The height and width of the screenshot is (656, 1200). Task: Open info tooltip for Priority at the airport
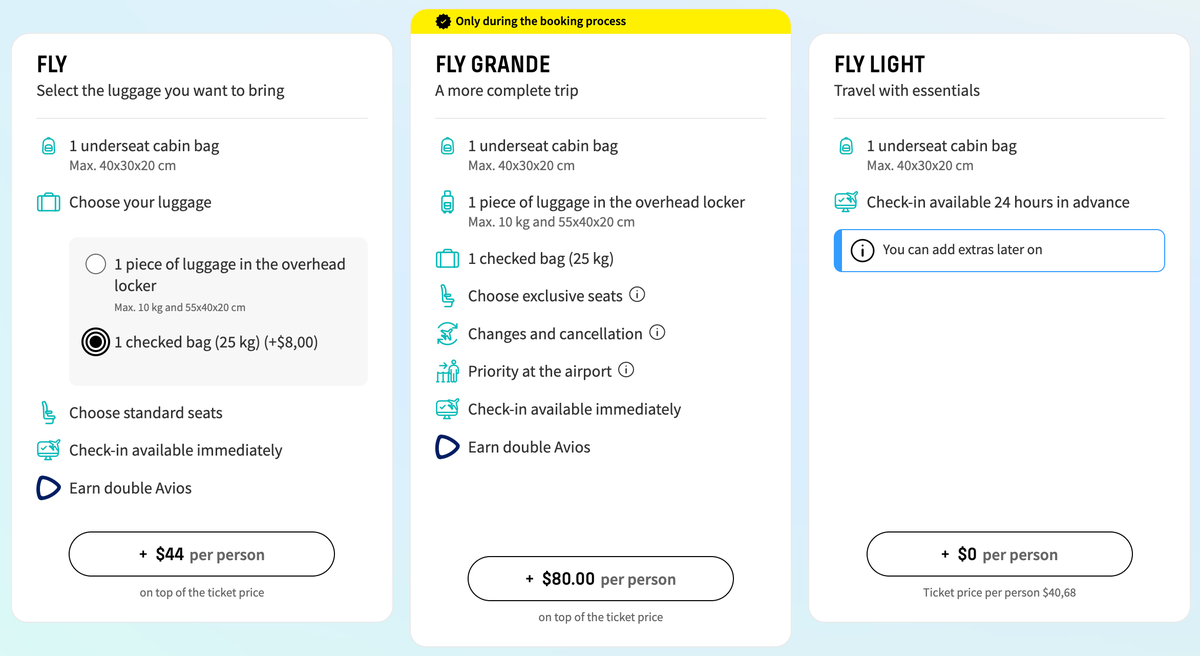coord(627,371)
